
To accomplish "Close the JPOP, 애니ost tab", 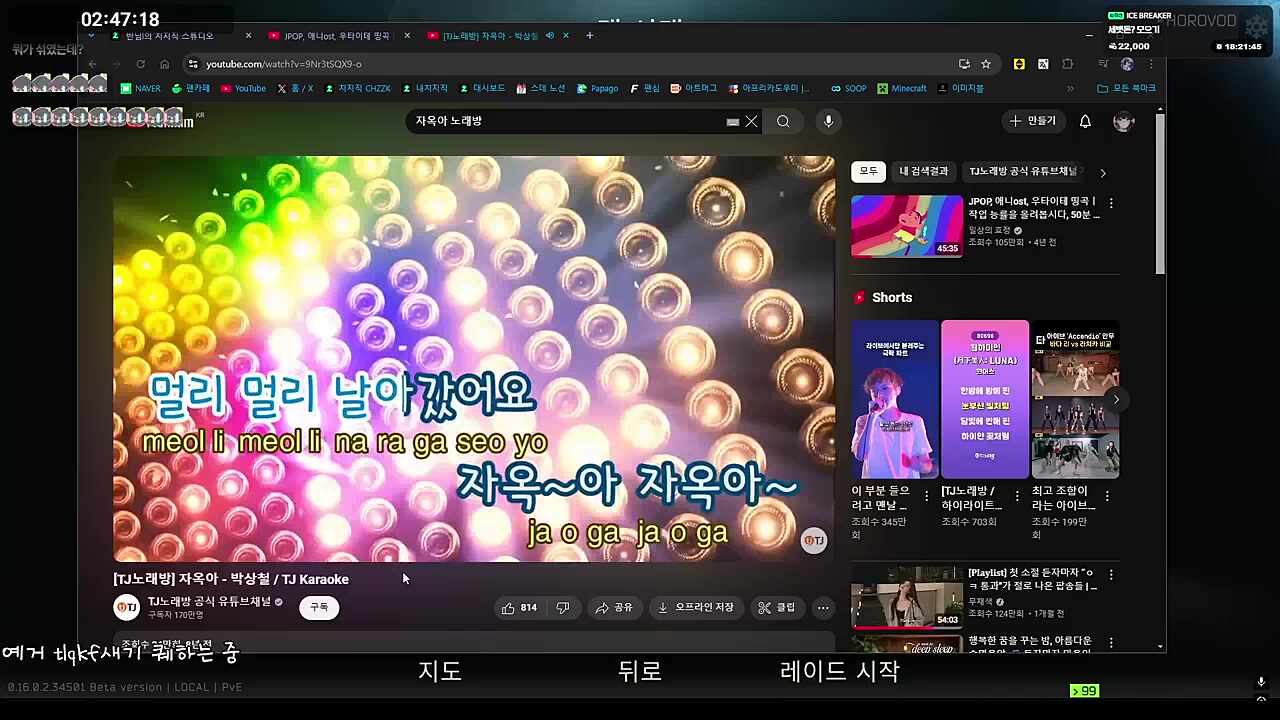I will [407, 35].
